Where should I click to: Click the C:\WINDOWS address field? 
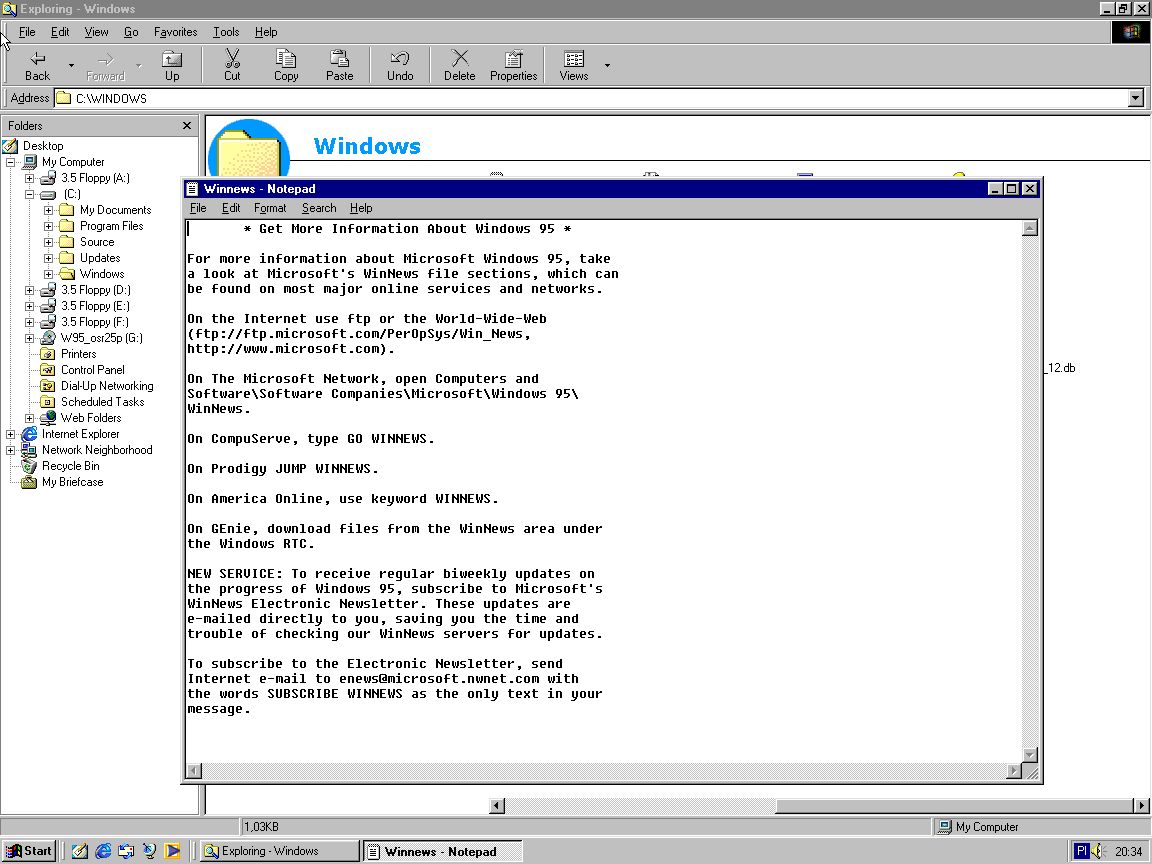click(x=591, y=98)
